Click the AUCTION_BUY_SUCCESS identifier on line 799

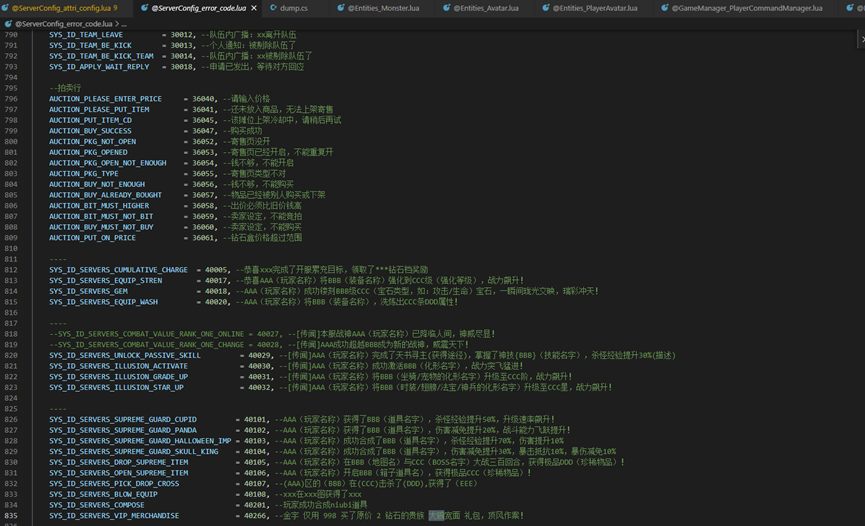coord(90,131)
